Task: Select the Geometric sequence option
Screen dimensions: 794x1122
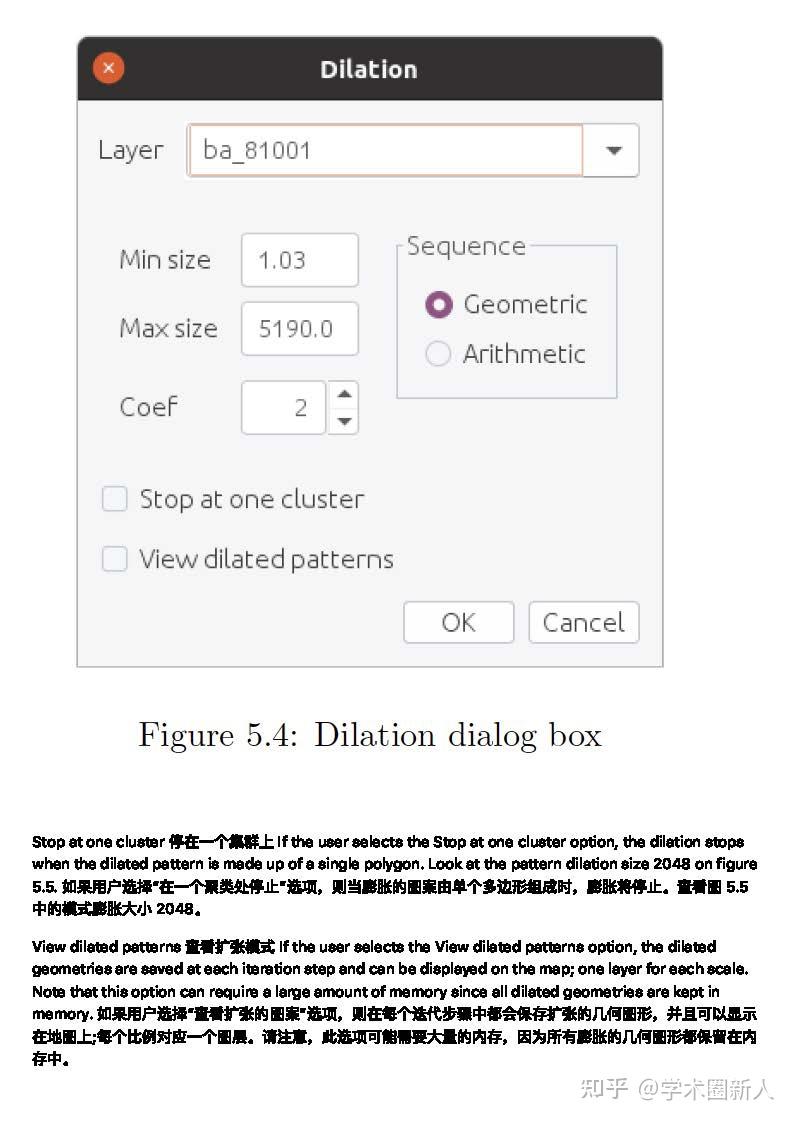Action: click(438, 305)
